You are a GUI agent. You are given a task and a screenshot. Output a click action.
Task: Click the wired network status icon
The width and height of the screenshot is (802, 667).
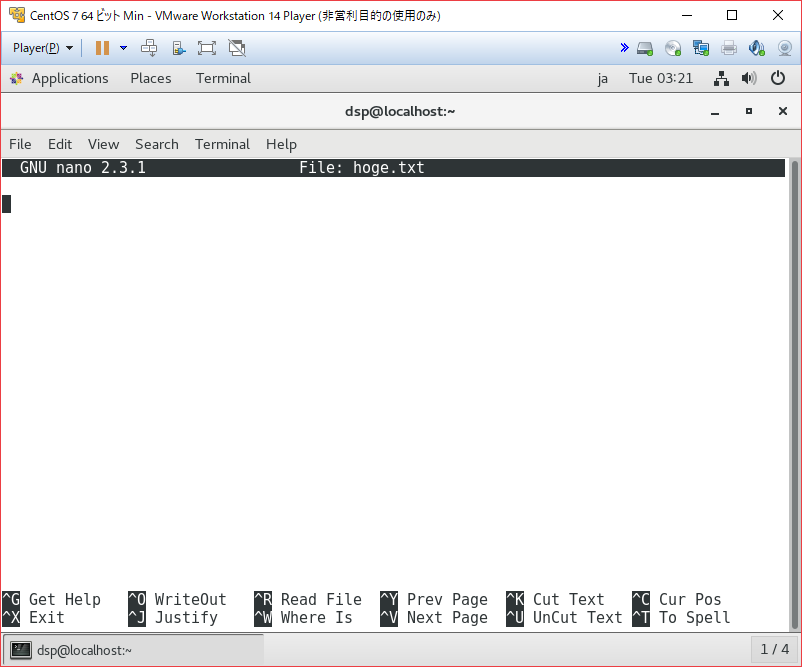[x=722, y=78]
